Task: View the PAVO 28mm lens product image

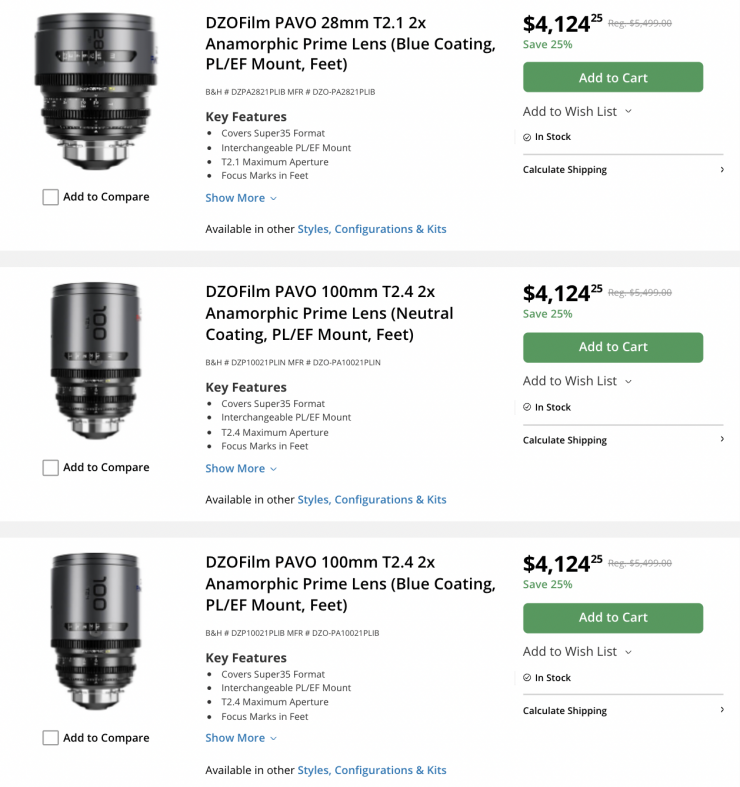Action: [x=96, y=92]
